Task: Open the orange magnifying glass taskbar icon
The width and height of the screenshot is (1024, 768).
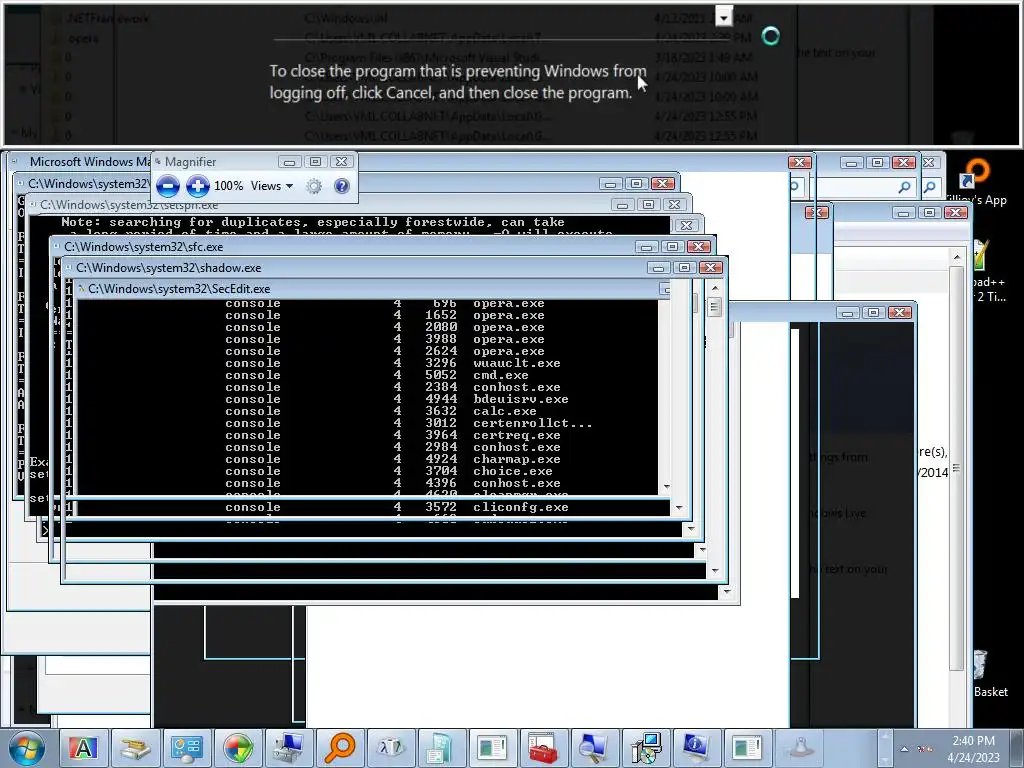Action: pyautogui.click(x=339, y=748)
